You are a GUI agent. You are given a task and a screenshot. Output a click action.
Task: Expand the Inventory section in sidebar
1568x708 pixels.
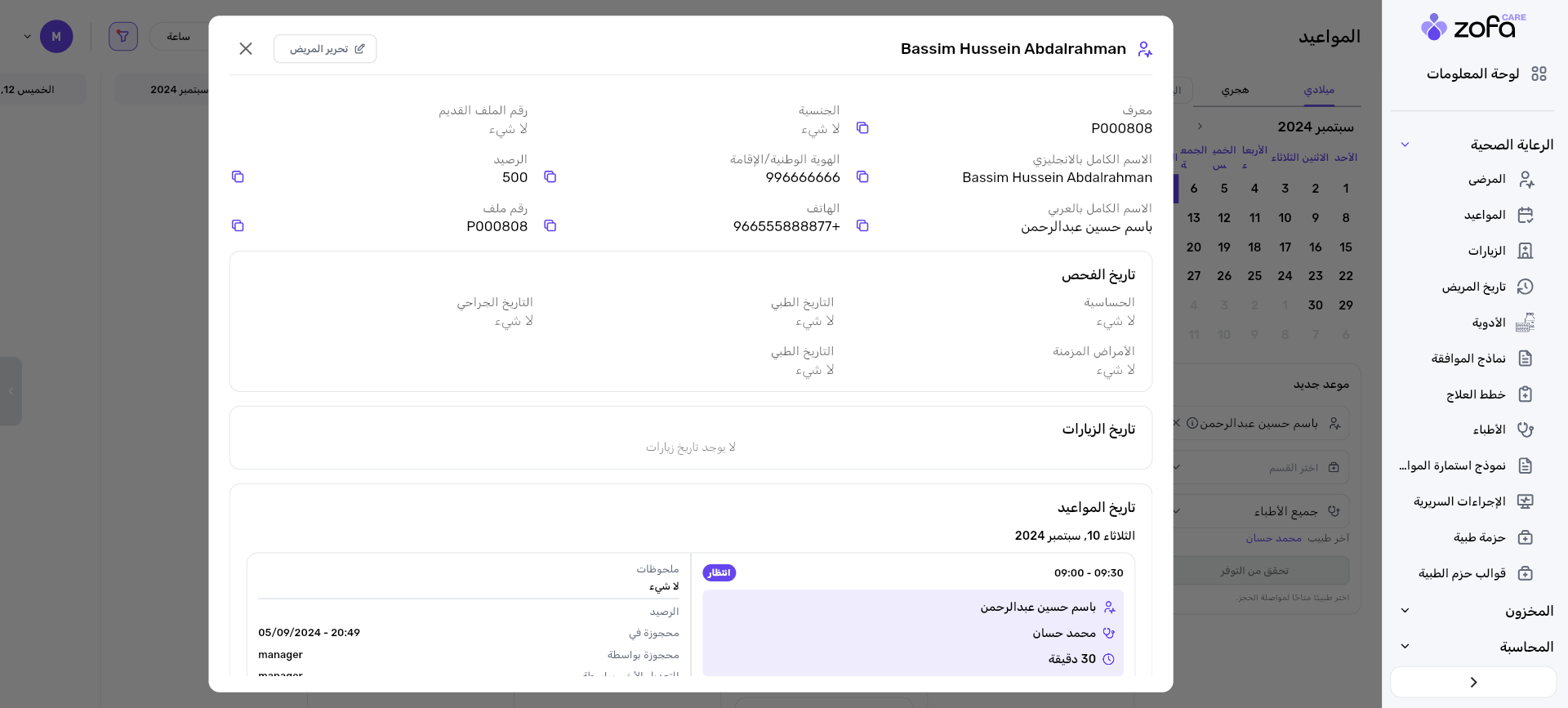click(x=1405, y=611)
